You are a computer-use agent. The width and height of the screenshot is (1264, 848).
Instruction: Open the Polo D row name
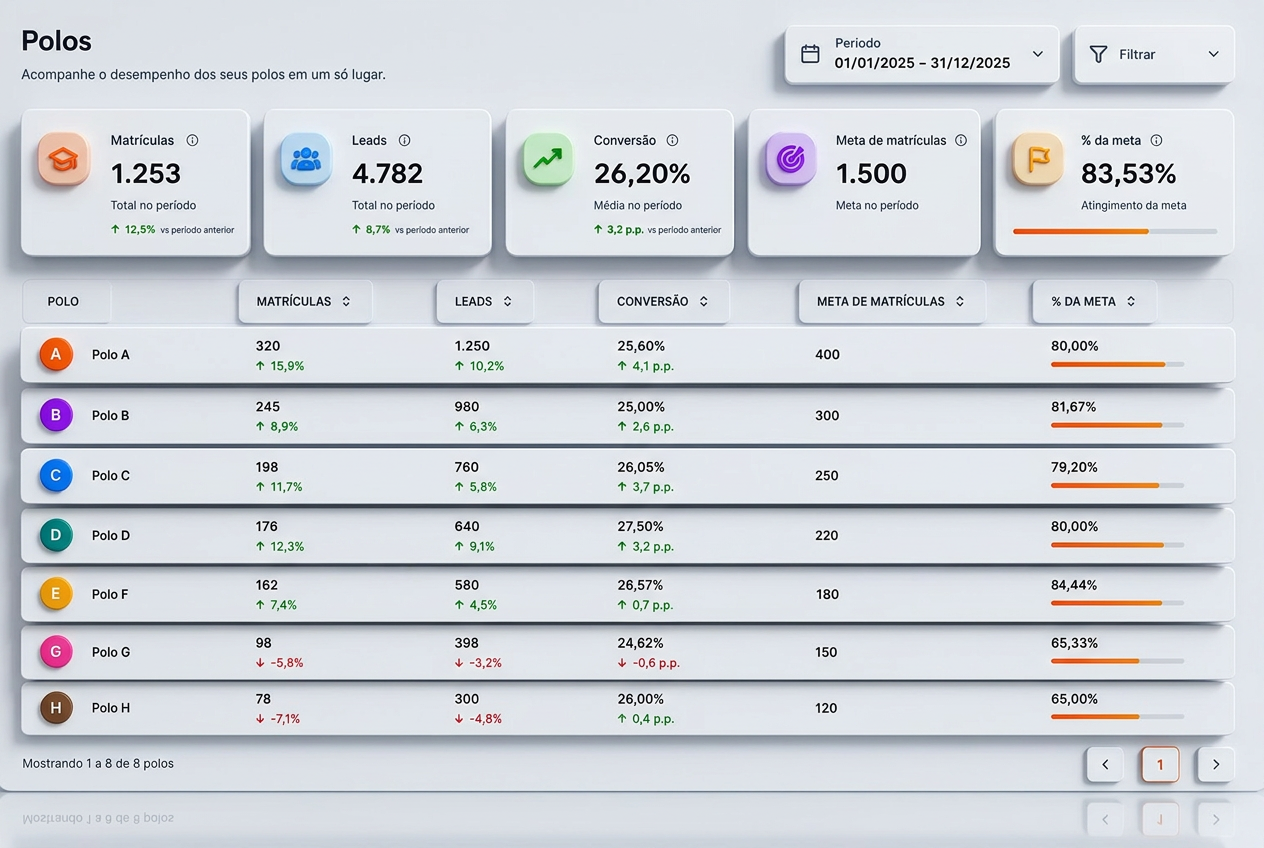coord(111,535)
